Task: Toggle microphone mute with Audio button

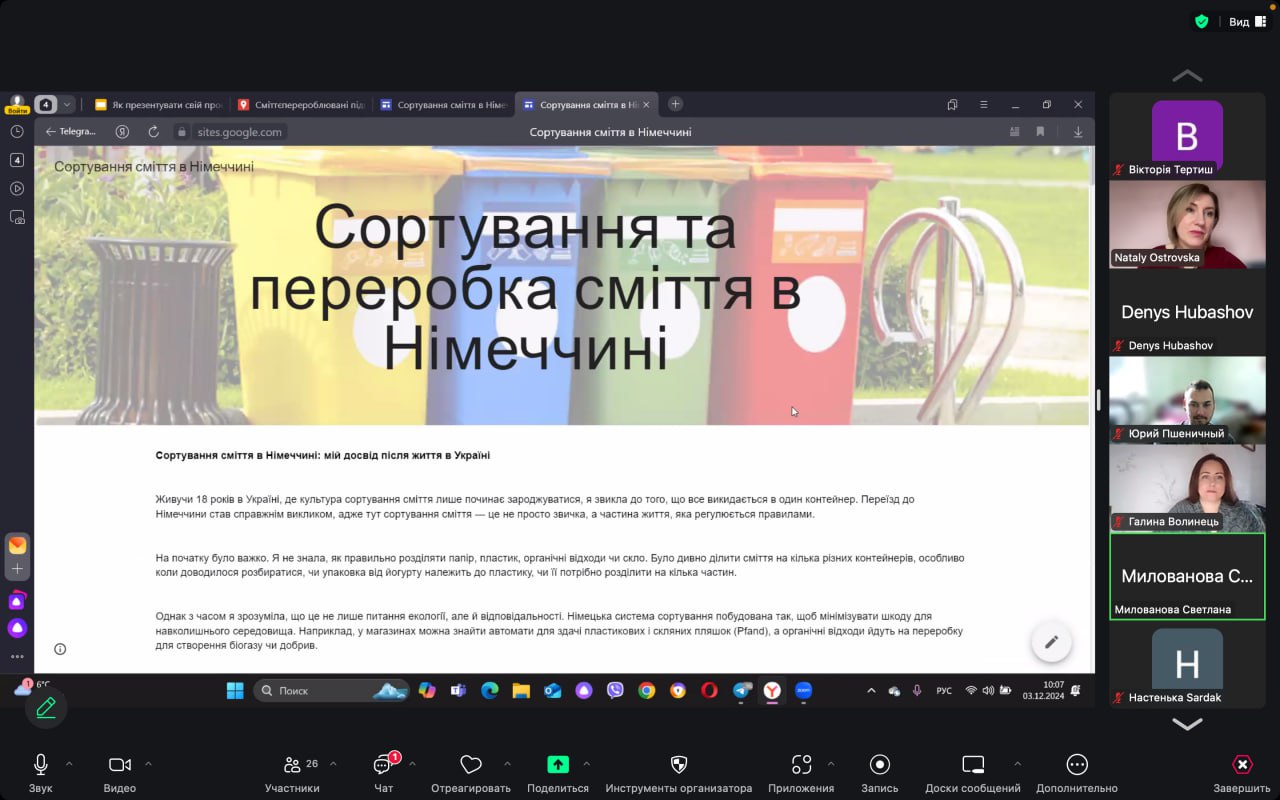Action: 41,765
